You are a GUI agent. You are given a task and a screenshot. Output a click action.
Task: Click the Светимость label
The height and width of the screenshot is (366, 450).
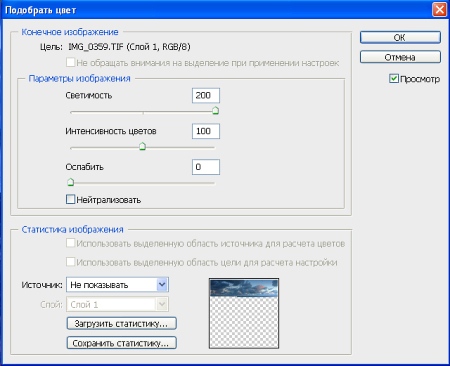pos(89,96)
